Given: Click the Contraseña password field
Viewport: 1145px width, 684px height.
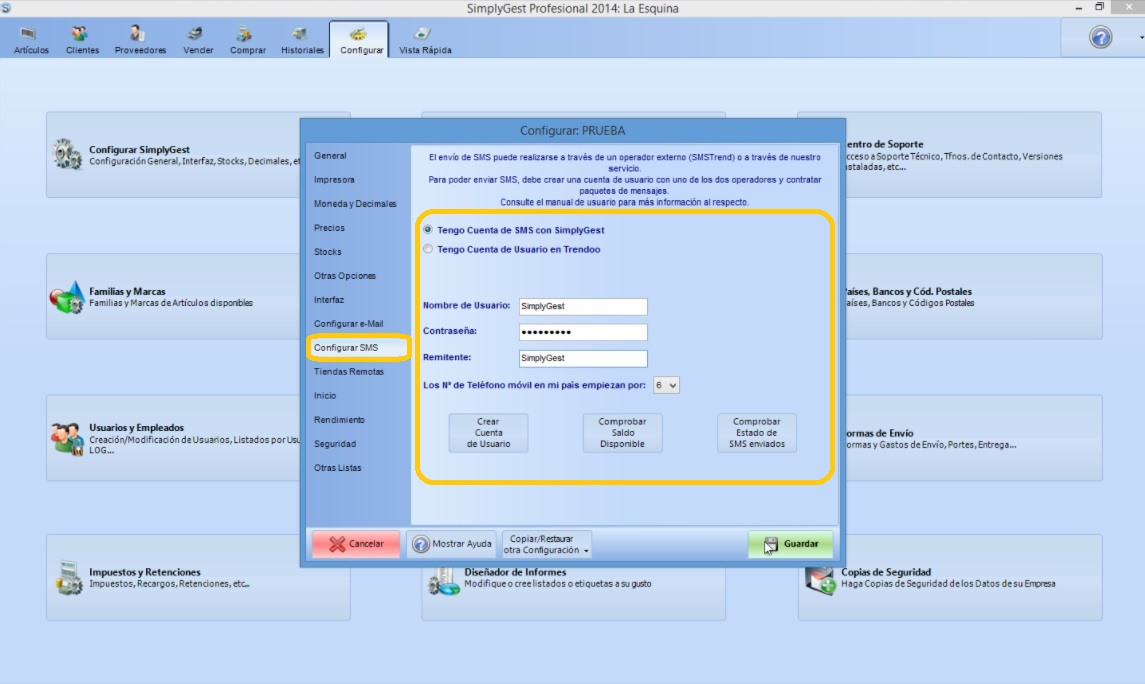Looking at the screenshot, I should (x=583, y=332).
